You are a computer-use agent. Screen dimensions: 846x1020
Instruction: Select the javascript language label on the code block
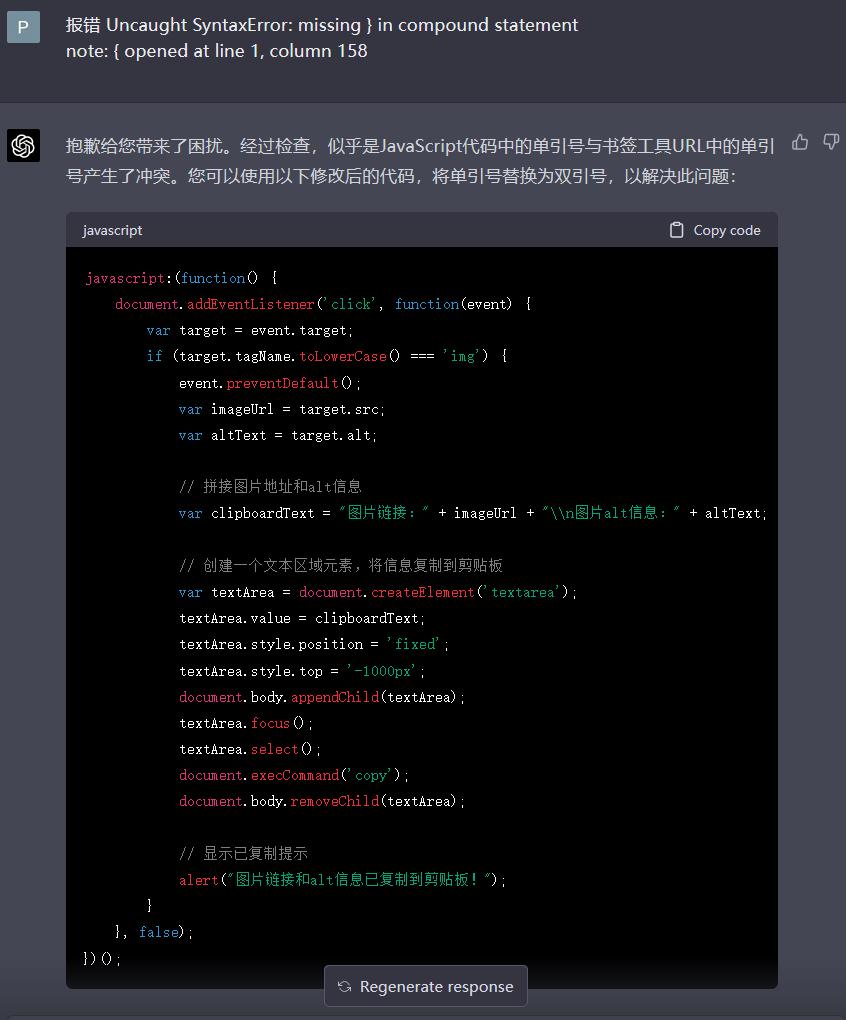click(x=111, y=230)
